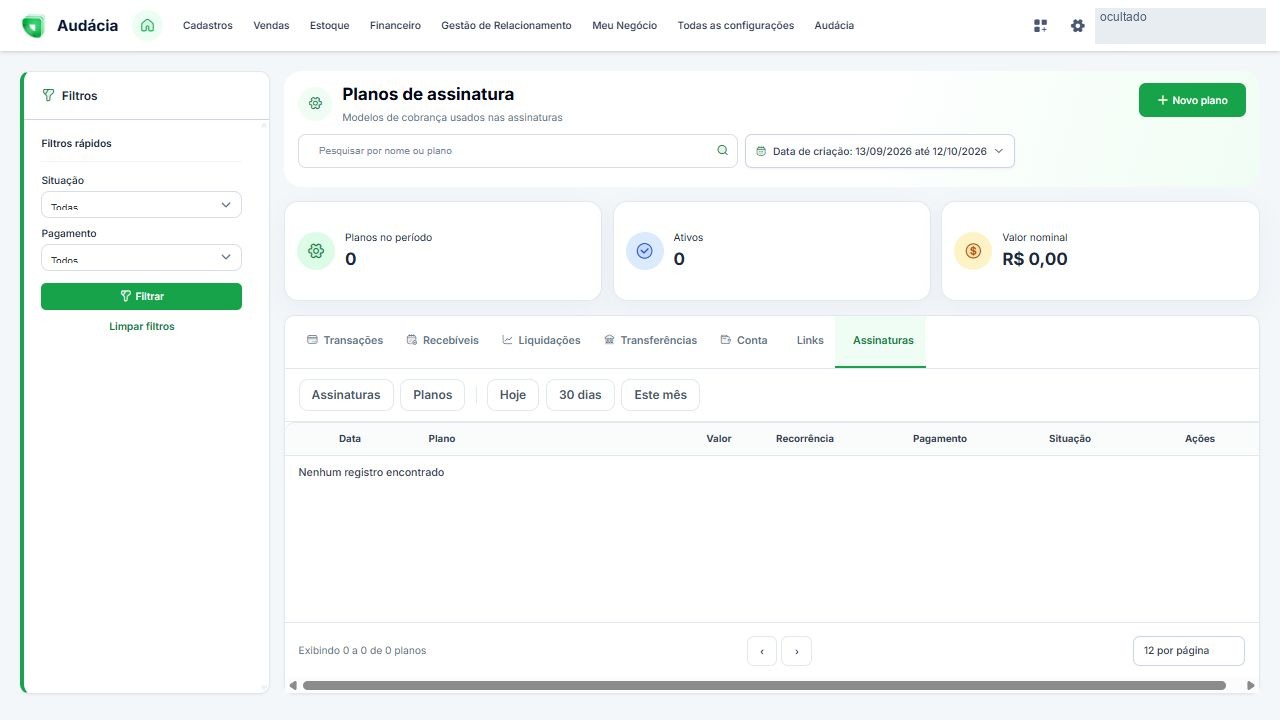Screen dimensions: 1280x720
Task: Open settings gear in top bar
Action: tap(1077, 26)
